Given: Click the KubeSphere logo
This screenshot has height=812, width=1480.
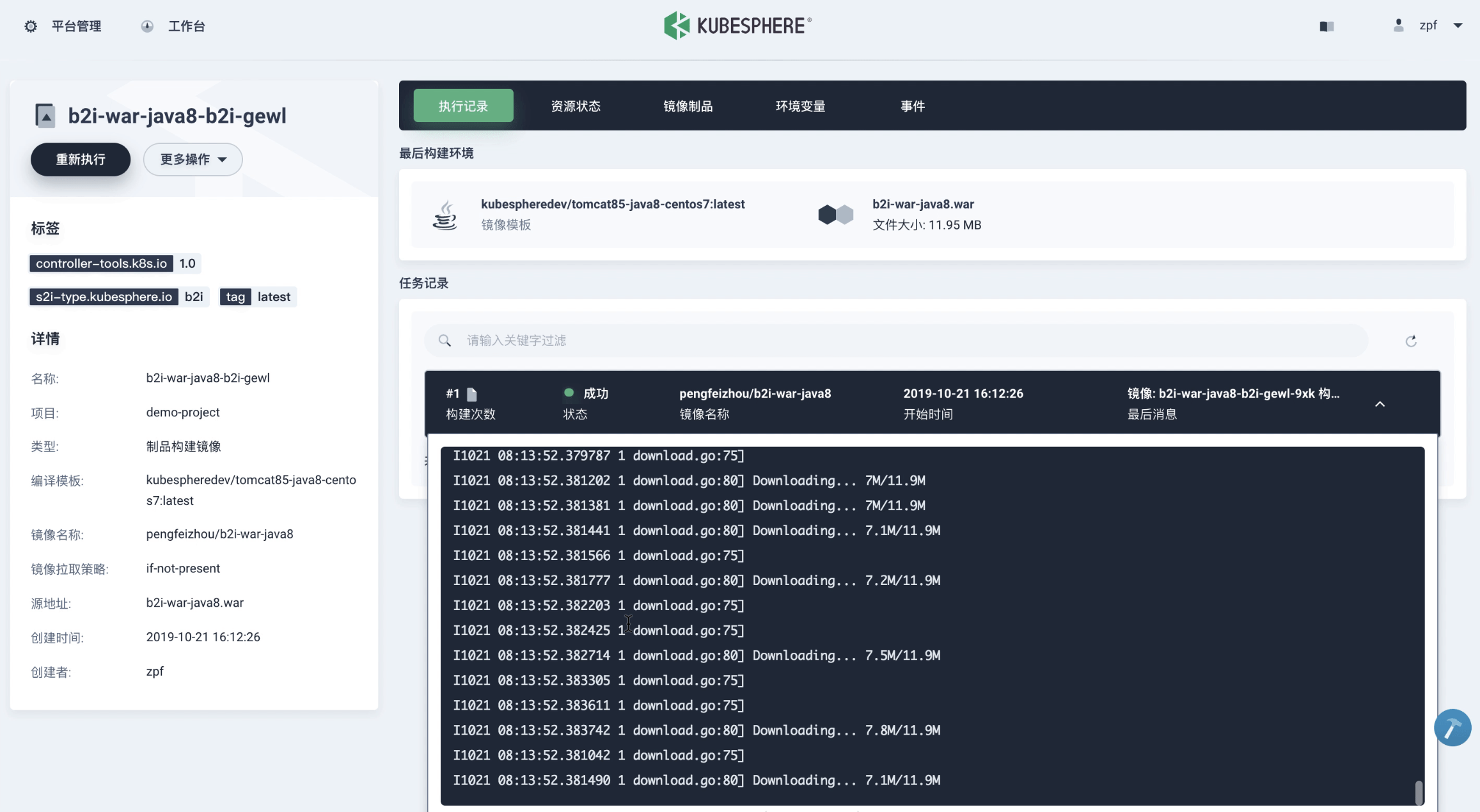Looking at the screenshot, I should coord(737,26).
